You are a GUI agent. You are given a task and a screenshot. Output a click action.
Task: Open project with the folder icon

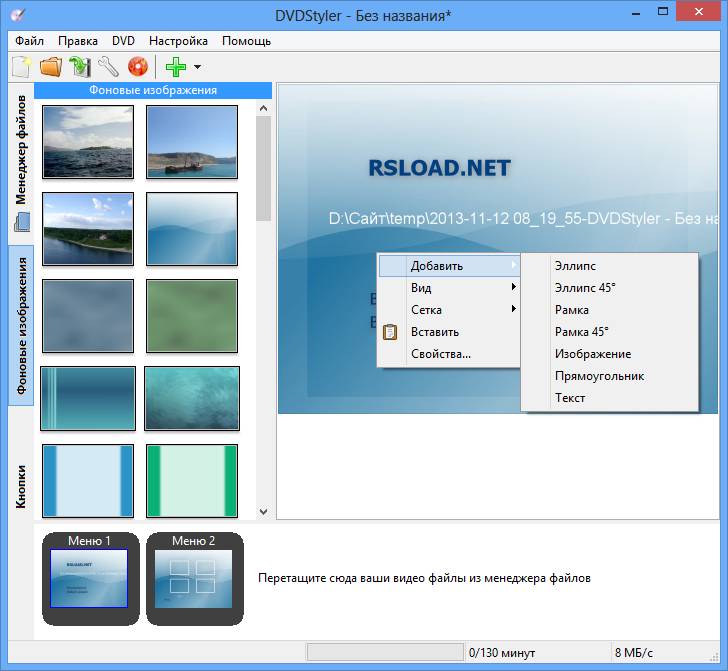click(x=51, y=67)
